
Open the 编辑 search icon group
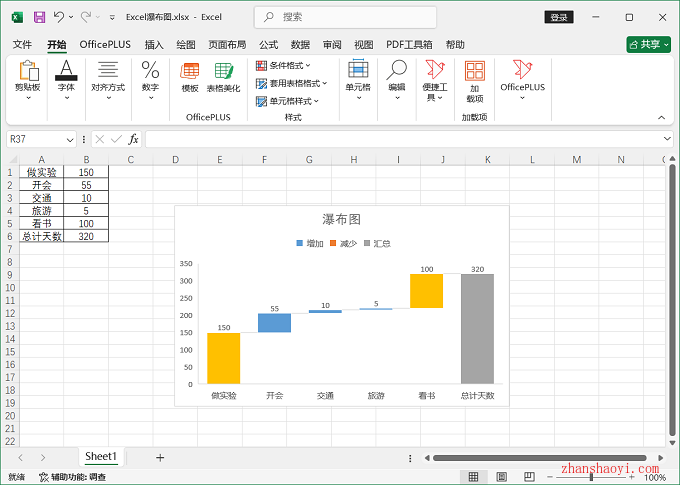pos(397,77)
